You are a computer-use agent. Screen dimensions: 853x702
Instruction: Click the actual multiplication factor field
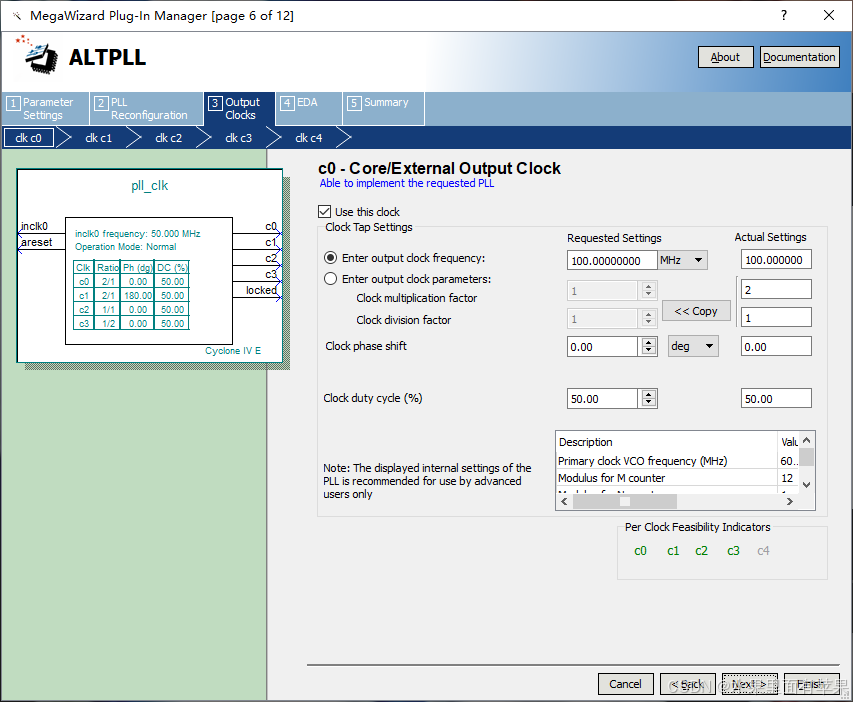(776, 290)
